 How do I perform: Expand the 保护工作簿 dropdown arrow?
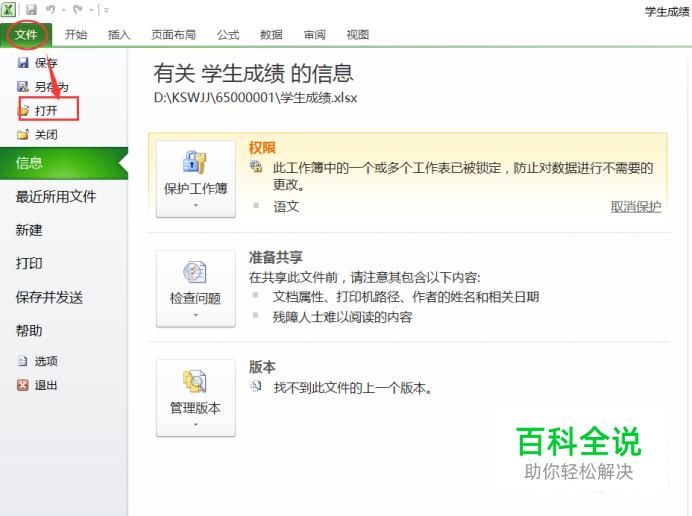[x=196, y=205]
